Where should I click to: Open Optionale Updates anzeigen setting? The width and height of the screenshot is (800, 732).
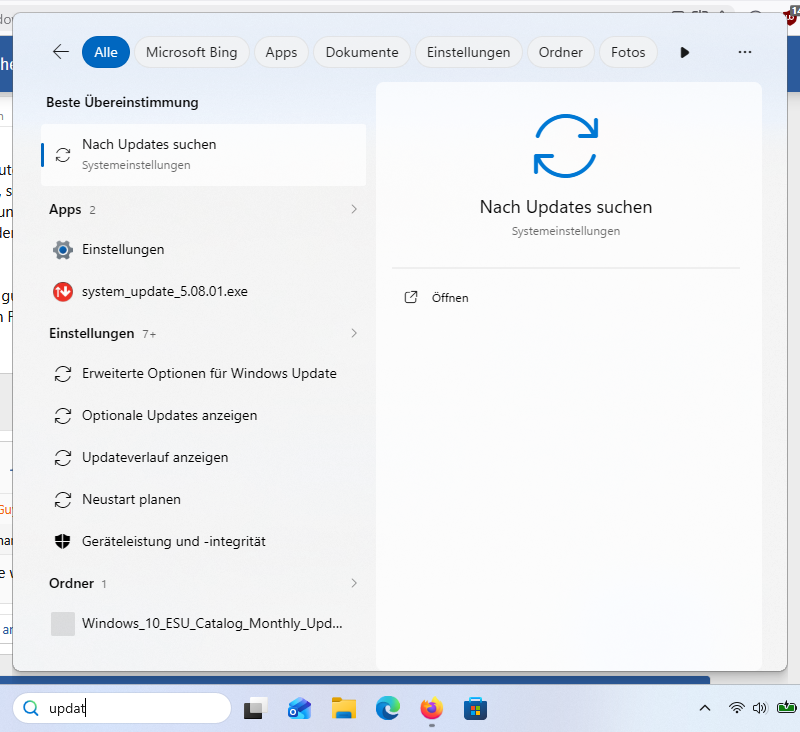(204, 416)
